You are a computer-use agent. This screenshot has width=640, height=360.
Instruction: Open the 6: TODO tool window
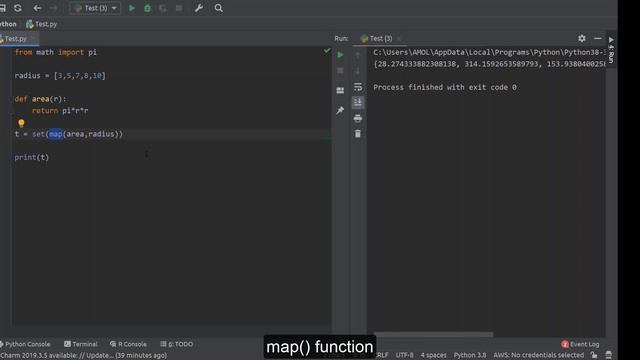pyautogui.click(x=177, y=344)
